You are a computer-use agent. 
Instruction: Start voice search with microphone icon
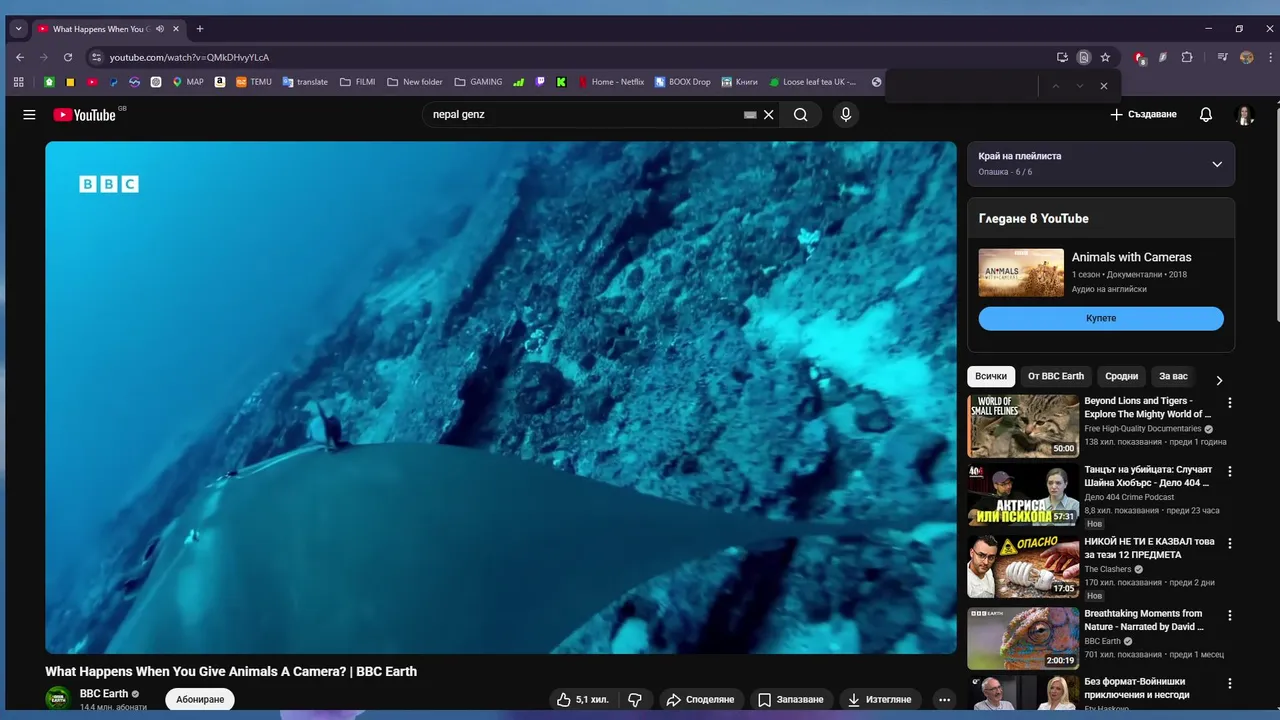(846, 115)
